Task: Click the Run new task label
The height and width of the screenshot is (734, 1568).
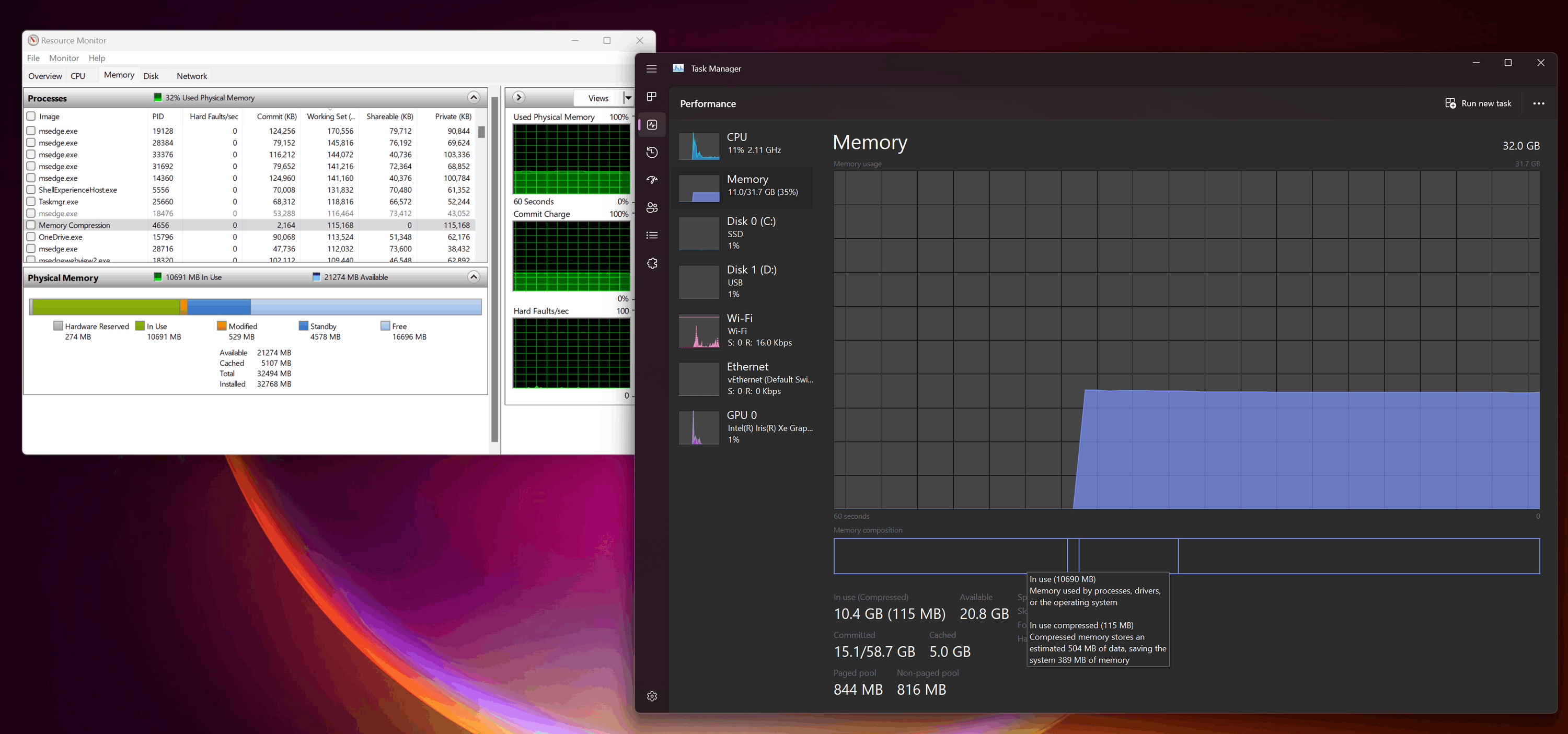Action: pos(1486,103)
